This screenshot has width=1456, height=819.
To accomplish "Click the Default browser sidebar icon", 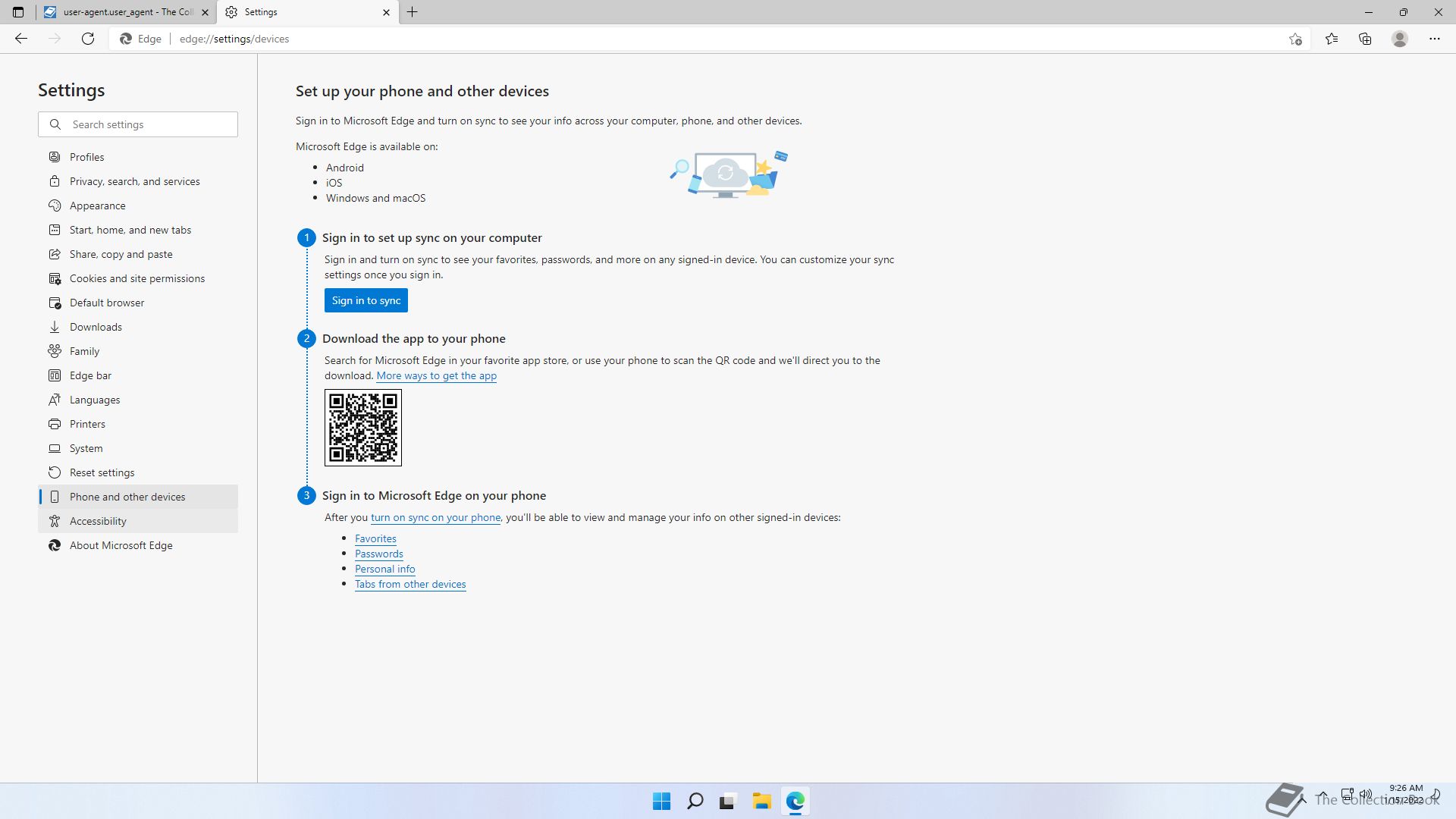I will click(x=55, y=303).
